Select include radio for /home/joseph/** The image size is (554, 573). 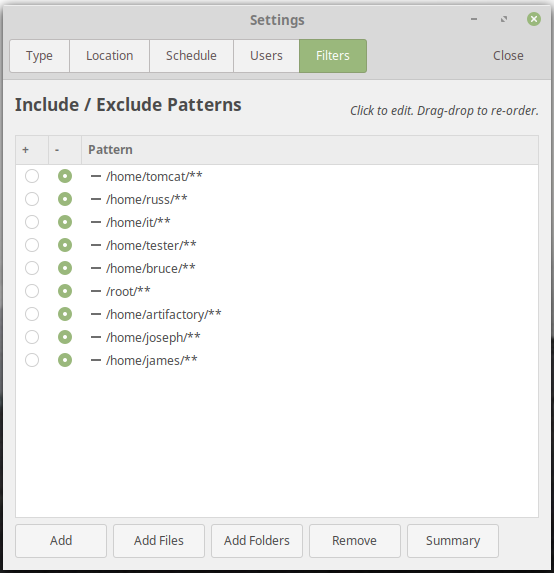(x=32, y=337)
